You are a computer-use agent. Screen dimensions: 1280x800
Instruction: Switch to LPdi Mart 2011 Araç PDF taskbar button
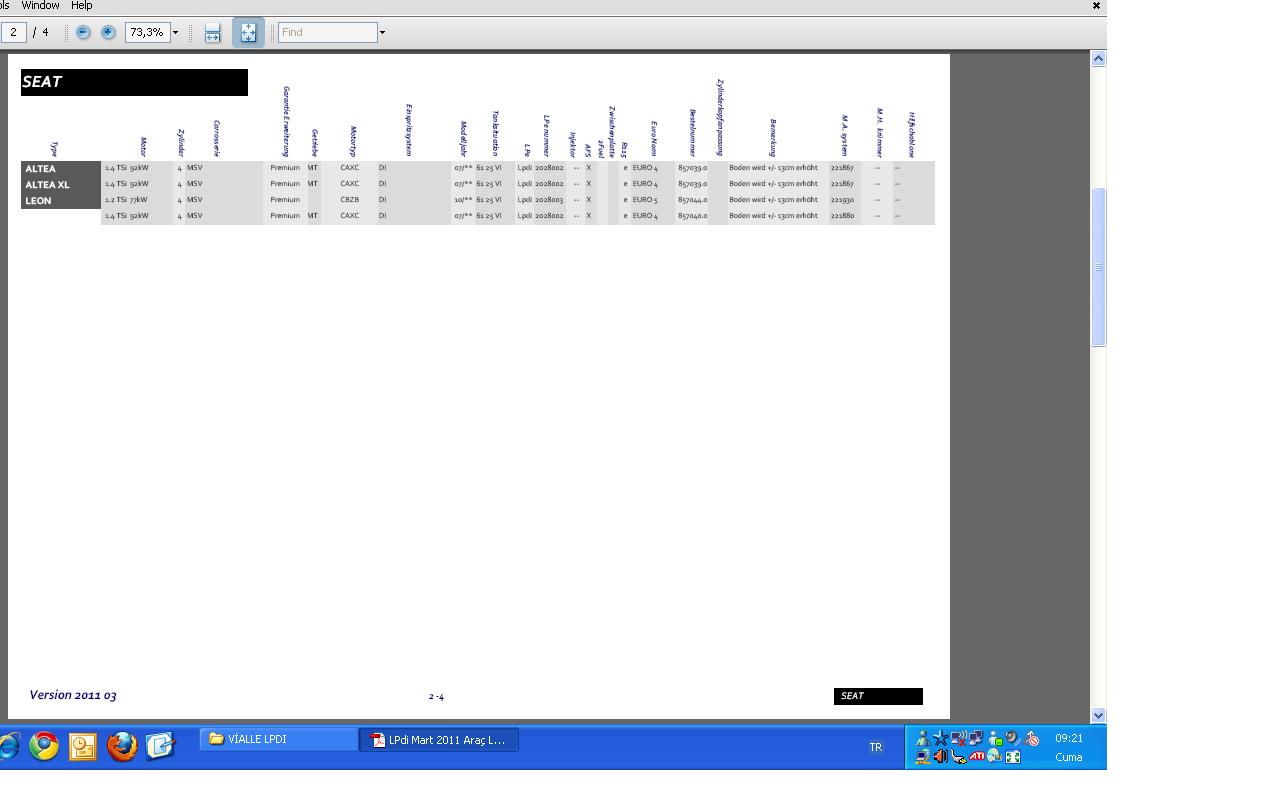pyautogui.click(x=440, y=740)
